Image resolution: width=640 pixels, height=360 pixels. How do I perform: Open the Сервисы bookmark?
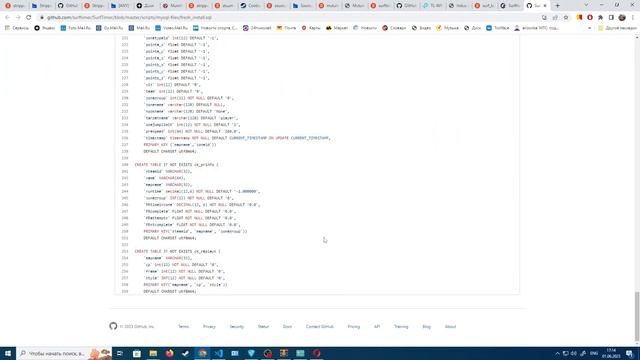pos(16,28)
